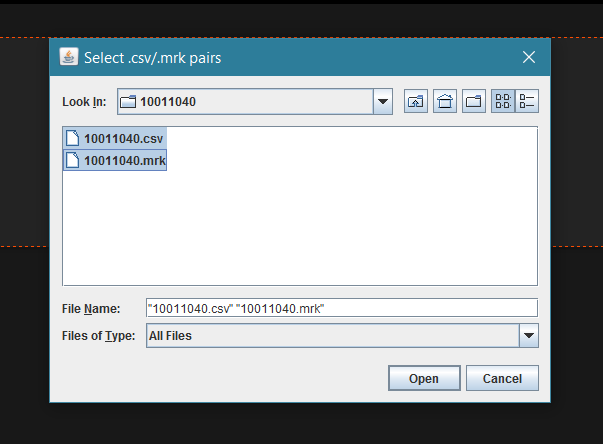This screenshot has width=603, height=444.
Task: Close the Select .csv/.mrk pairs dialog
Action: click(529, 57)
